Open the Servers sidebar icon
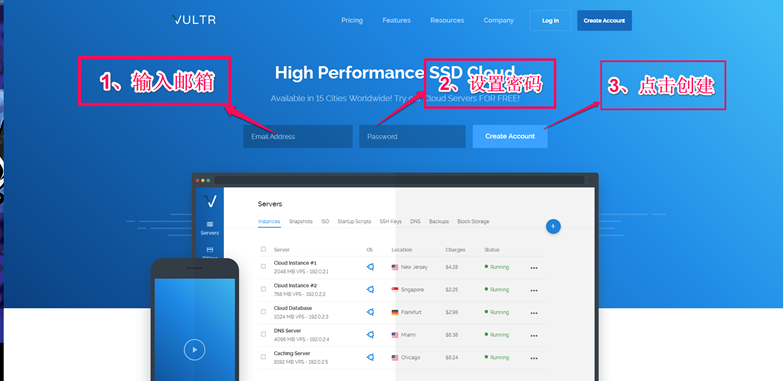The height and width of the screenshot is (381, 783). 210,228
